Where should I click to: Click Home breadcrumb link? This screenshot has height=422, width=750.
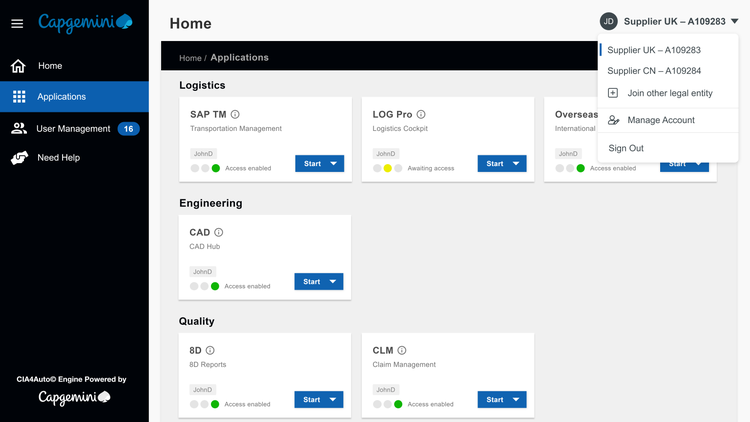190,58
